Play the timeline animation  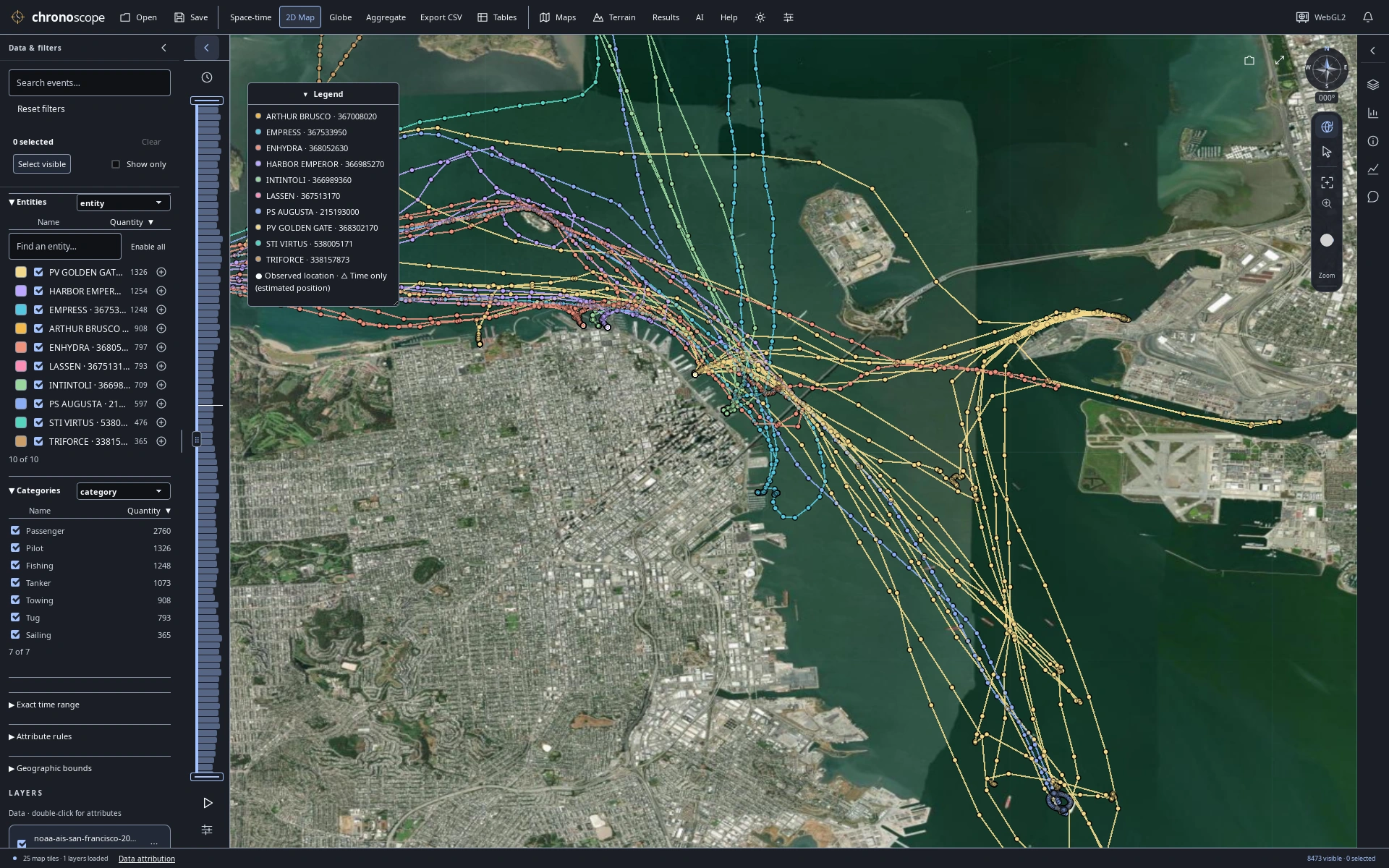[x=208, y=803]
